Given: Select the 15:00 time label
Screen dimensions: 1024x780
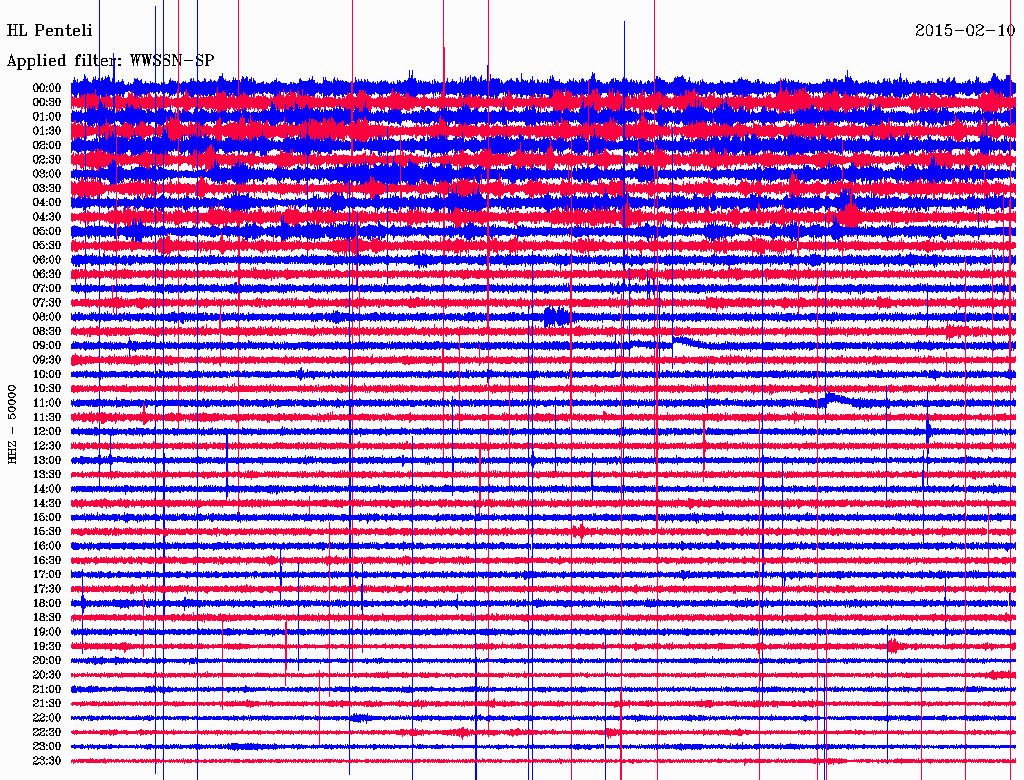Looking at the screenshot, I should pos(47,517).
